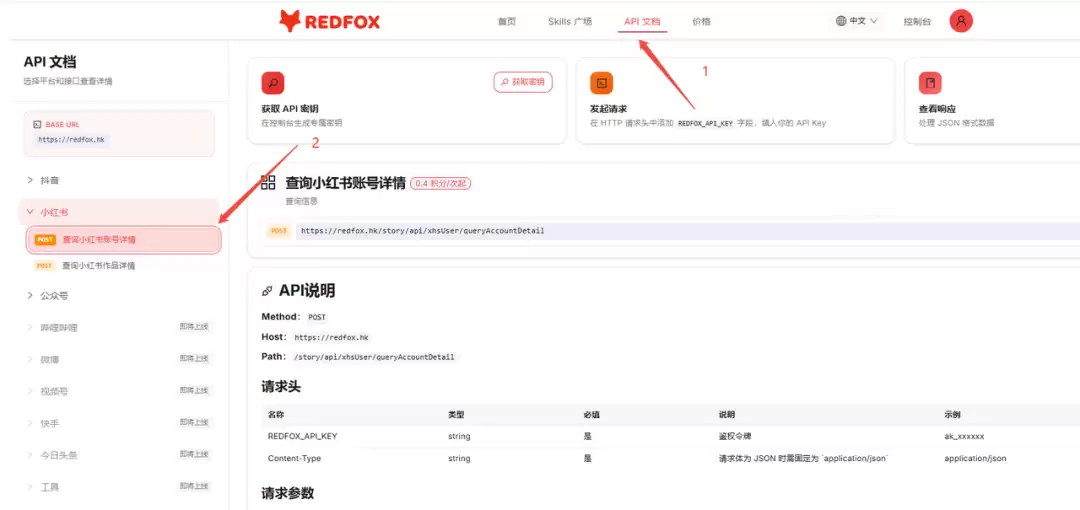Open the 中文 language dropdown
1080x510 pixels.
coord(857,21)
